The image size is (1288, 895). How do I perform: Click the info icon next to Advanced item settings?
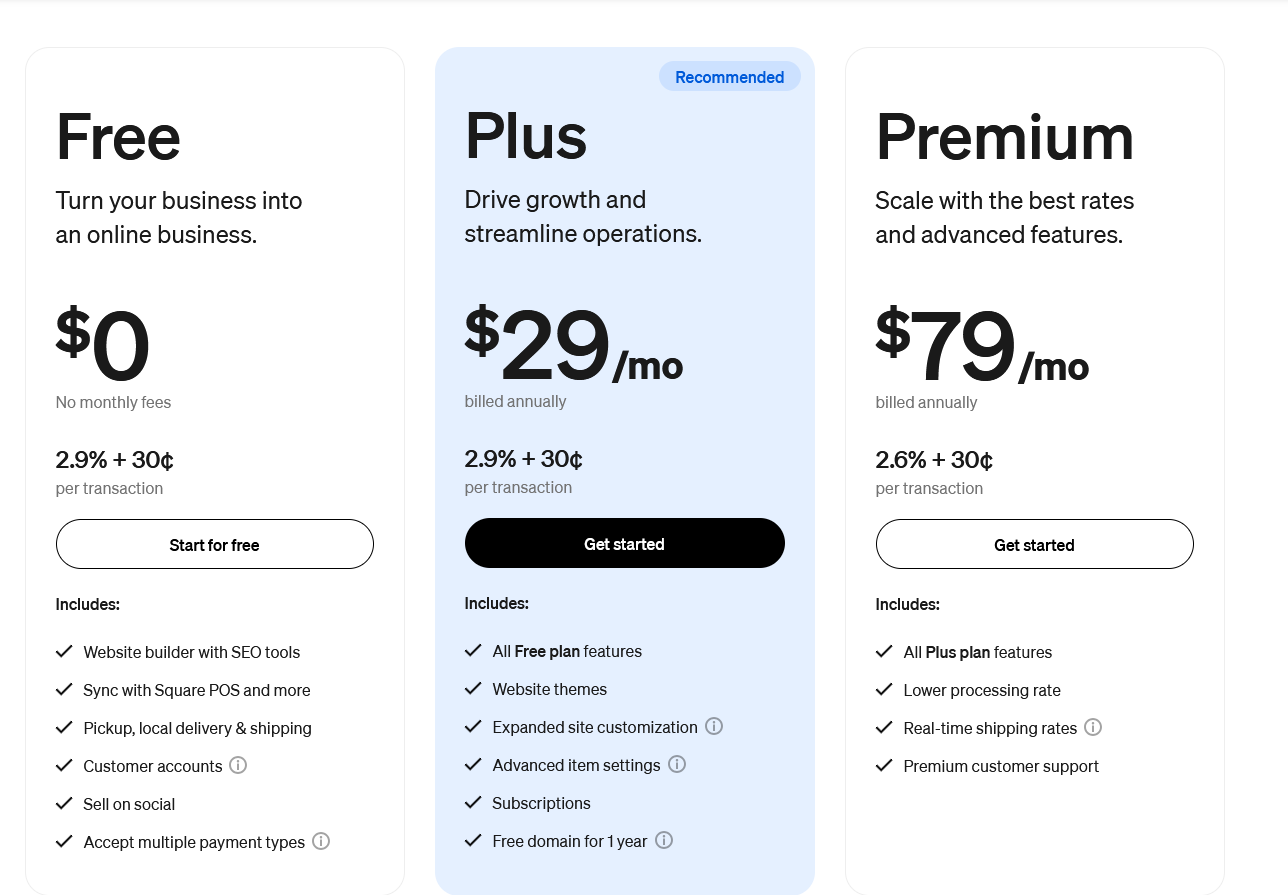(677, 764)
